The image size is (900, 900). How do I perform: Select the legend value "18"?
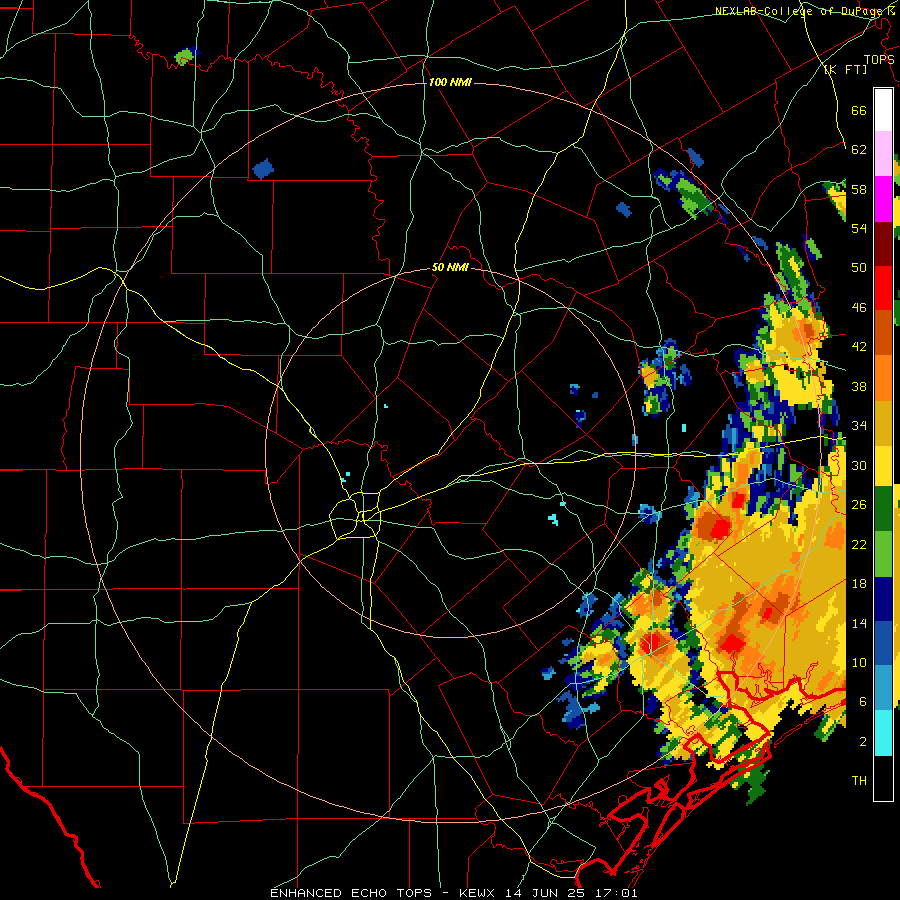859,584
